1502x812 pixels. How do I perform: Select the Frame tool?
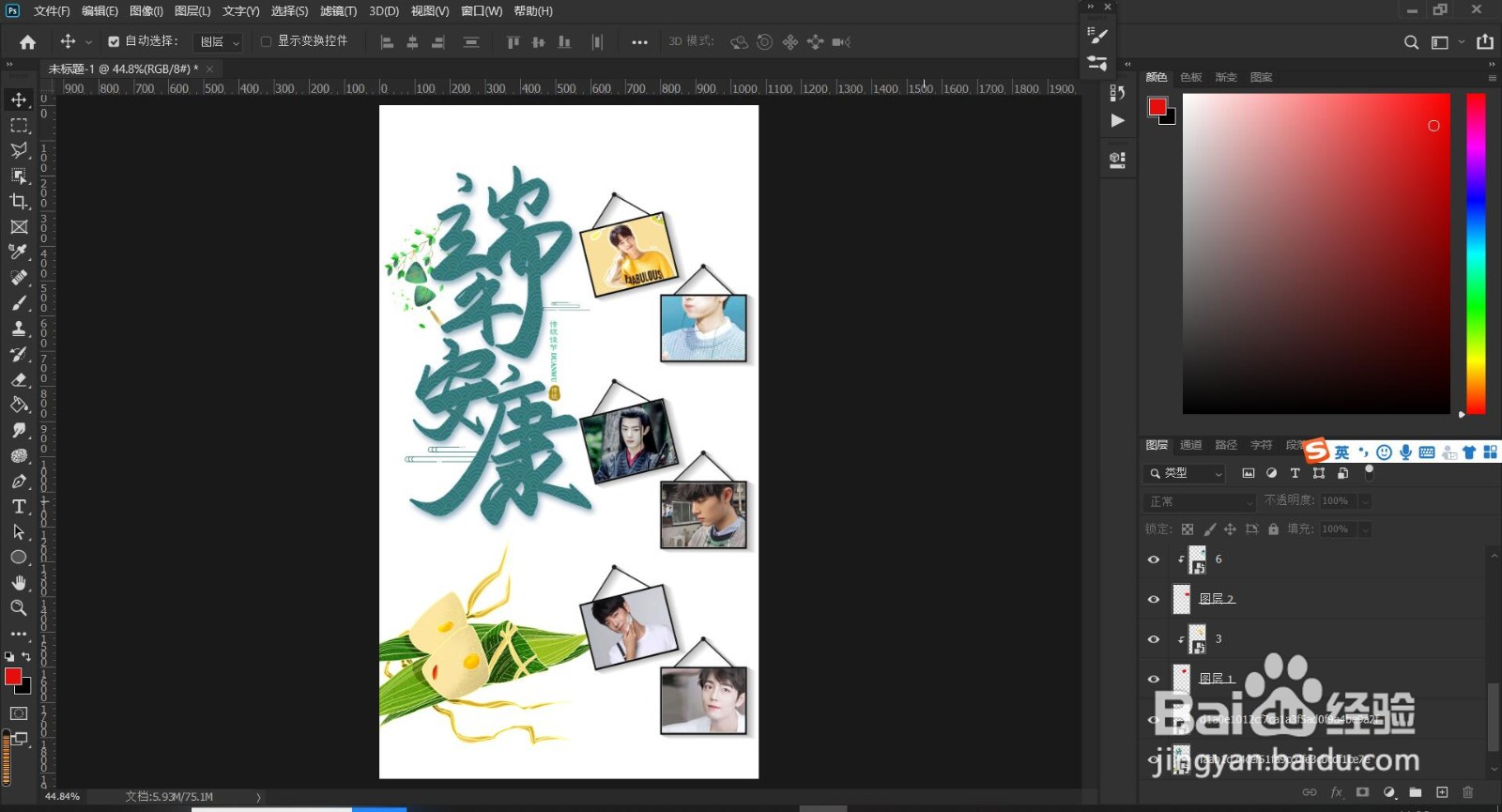click(x=19, y=226)
